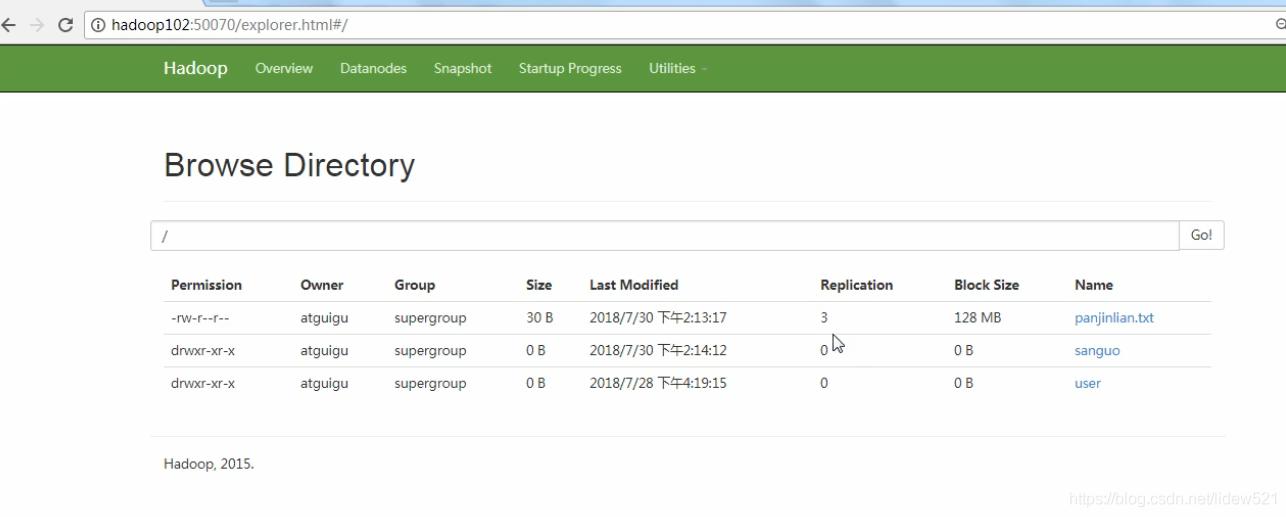Click the Replication column header
This screenshot has width=1286, height=517.
(x=857, y=285)
